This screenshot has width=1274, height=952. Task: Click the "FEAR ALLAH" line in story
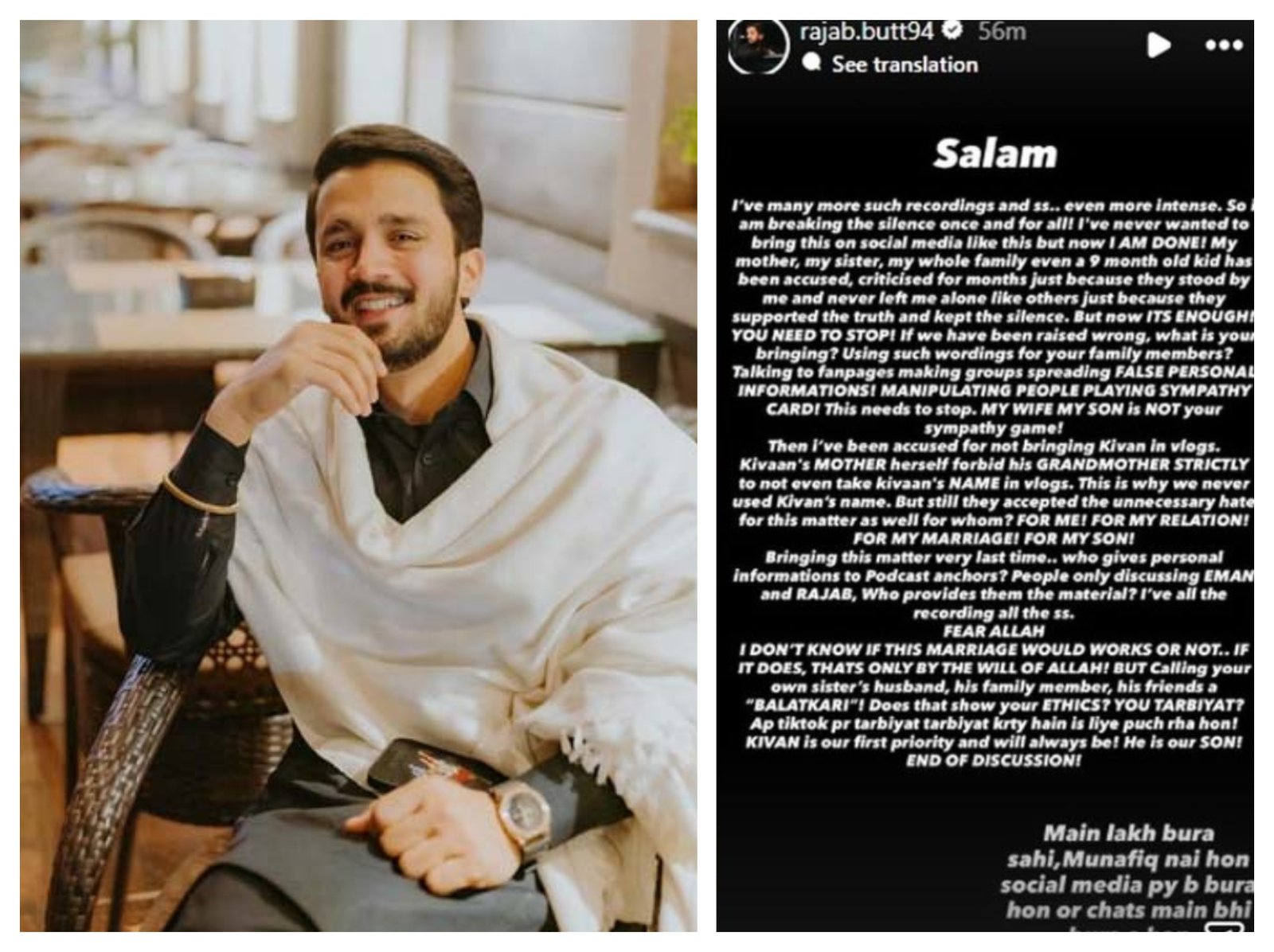[x=993, y=631]
